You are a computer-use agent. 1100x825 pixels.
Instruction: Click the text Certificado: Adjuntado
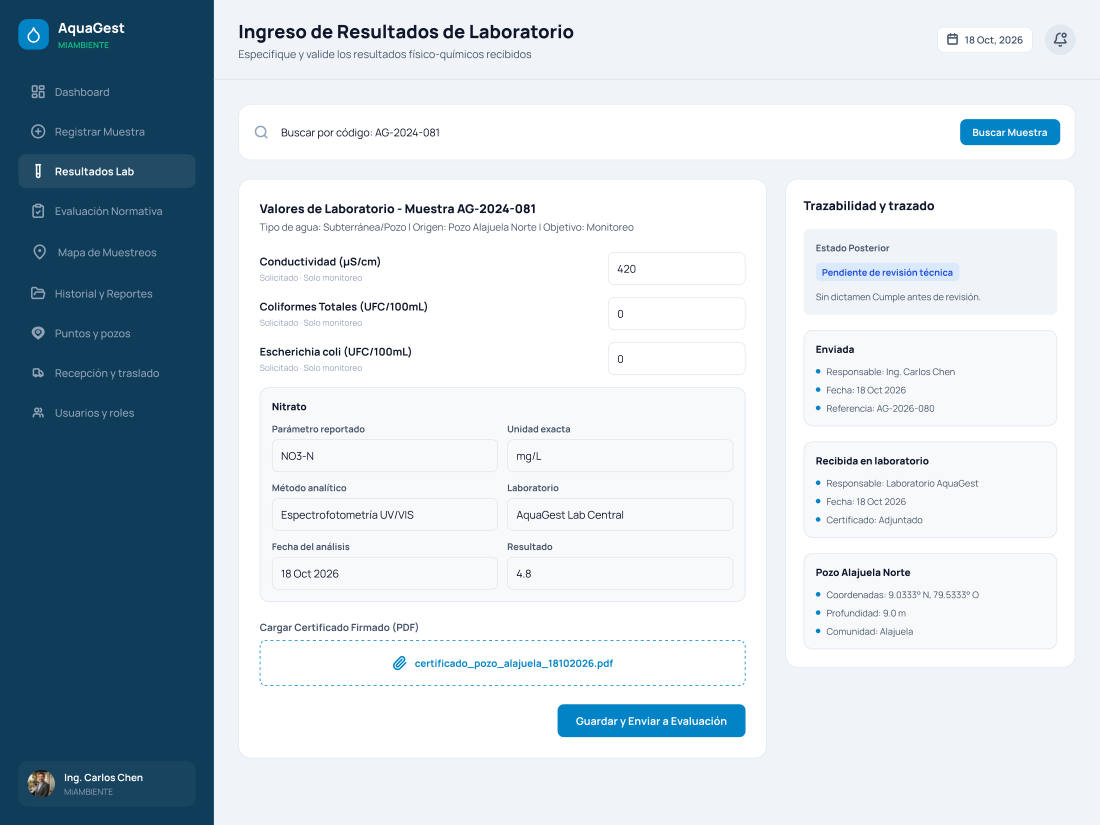[x=874, y=520]
